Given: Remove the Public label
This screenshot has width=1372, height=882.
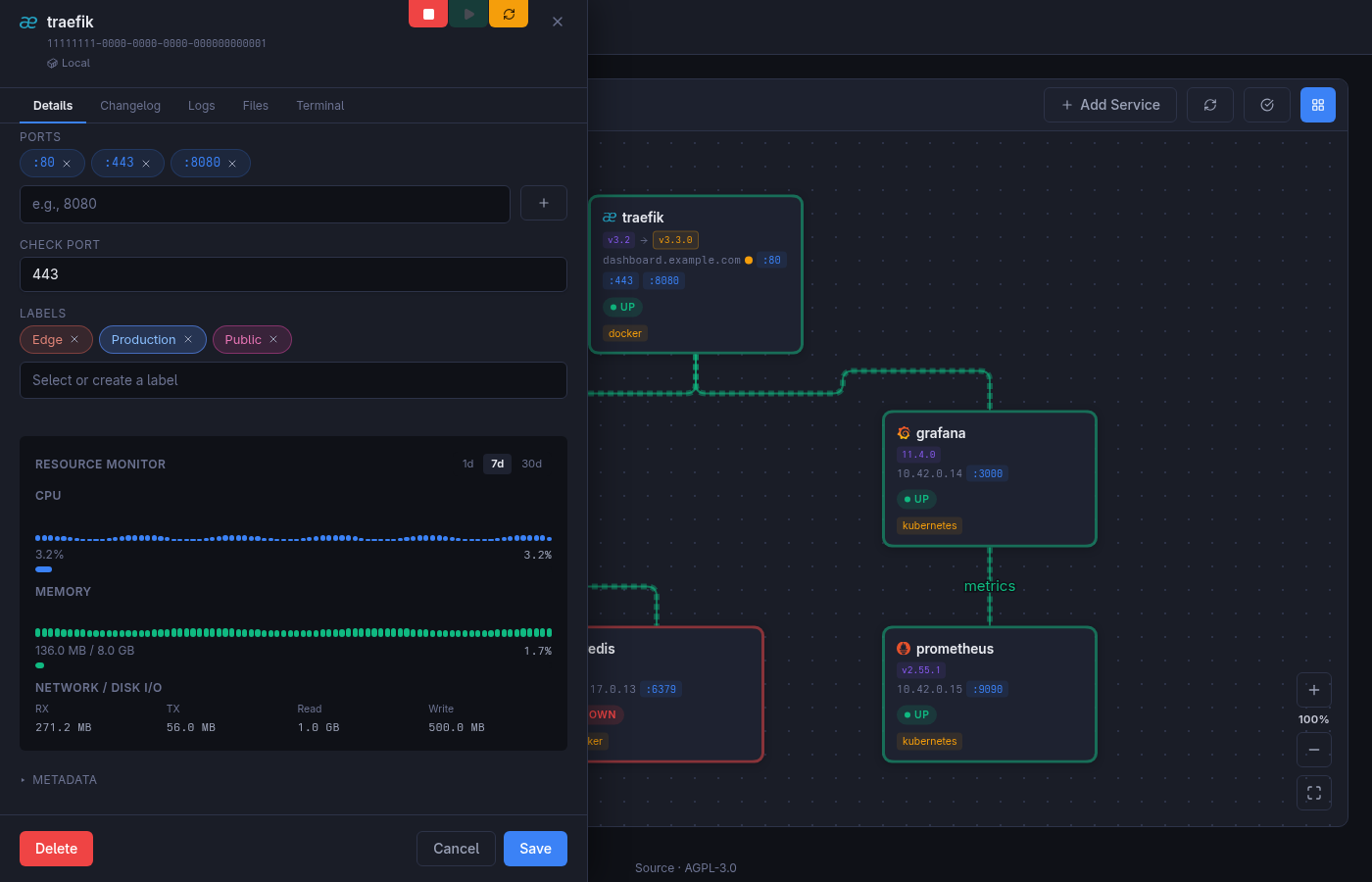Looking at the screenshot, I should 273,339.
